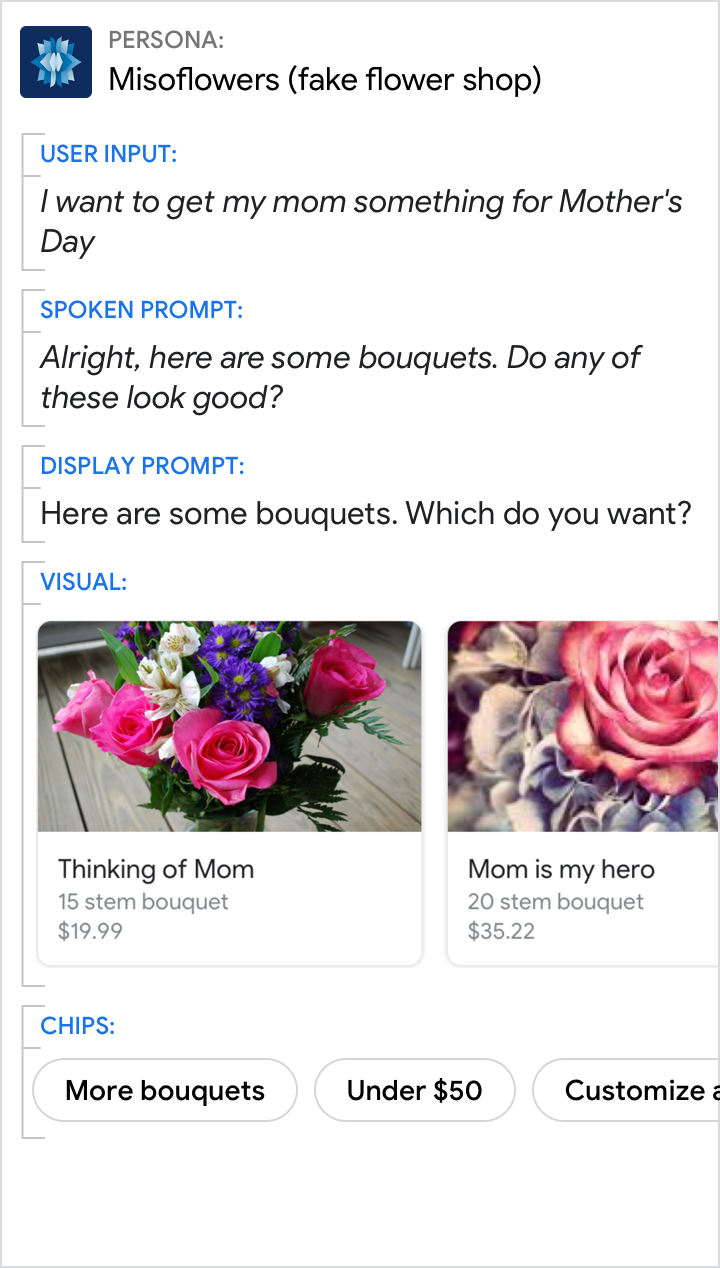The height and width of the screenshot is (1268, 720).
Task: Select the "Under $50" chip
Action: [414, 1090]
